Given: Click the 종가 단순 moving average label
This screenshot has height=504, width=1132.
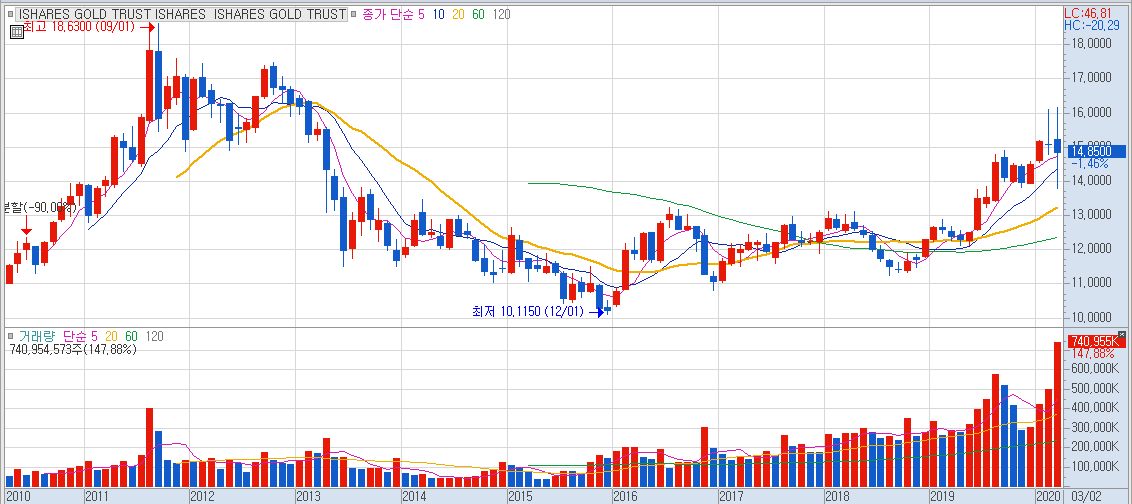Looking at the screenshot, I should 386,14.
